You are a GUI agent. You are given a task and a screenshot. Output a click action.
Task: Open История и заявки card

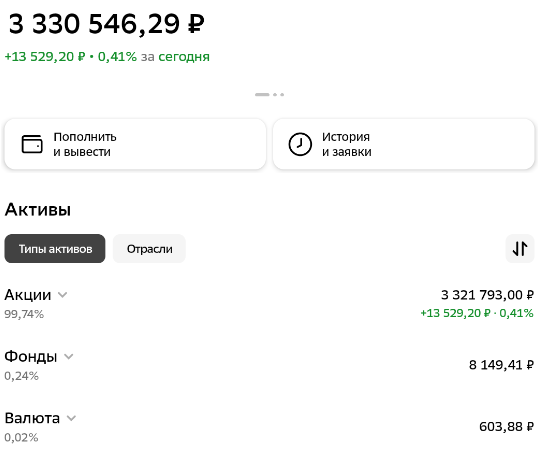pyautogui.click(x=404, y=144)
